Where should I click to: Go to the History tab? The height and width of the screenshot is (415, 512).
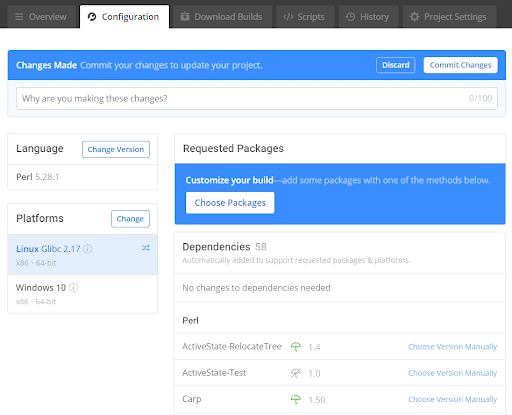click(368, 17)
